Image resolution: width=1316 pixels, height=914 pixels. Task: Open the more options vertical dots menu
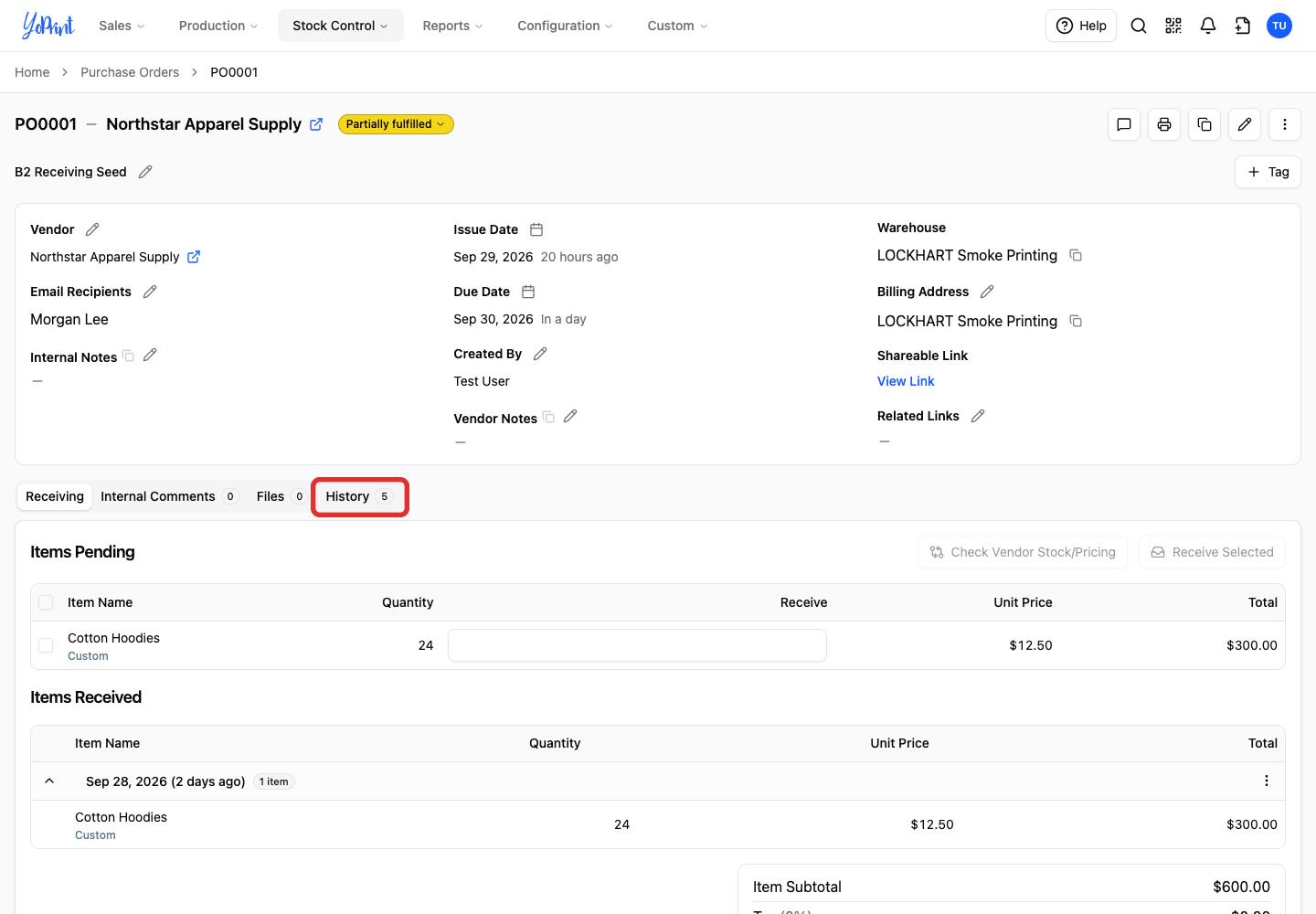pyautogui.click(x=1285, y=124)
